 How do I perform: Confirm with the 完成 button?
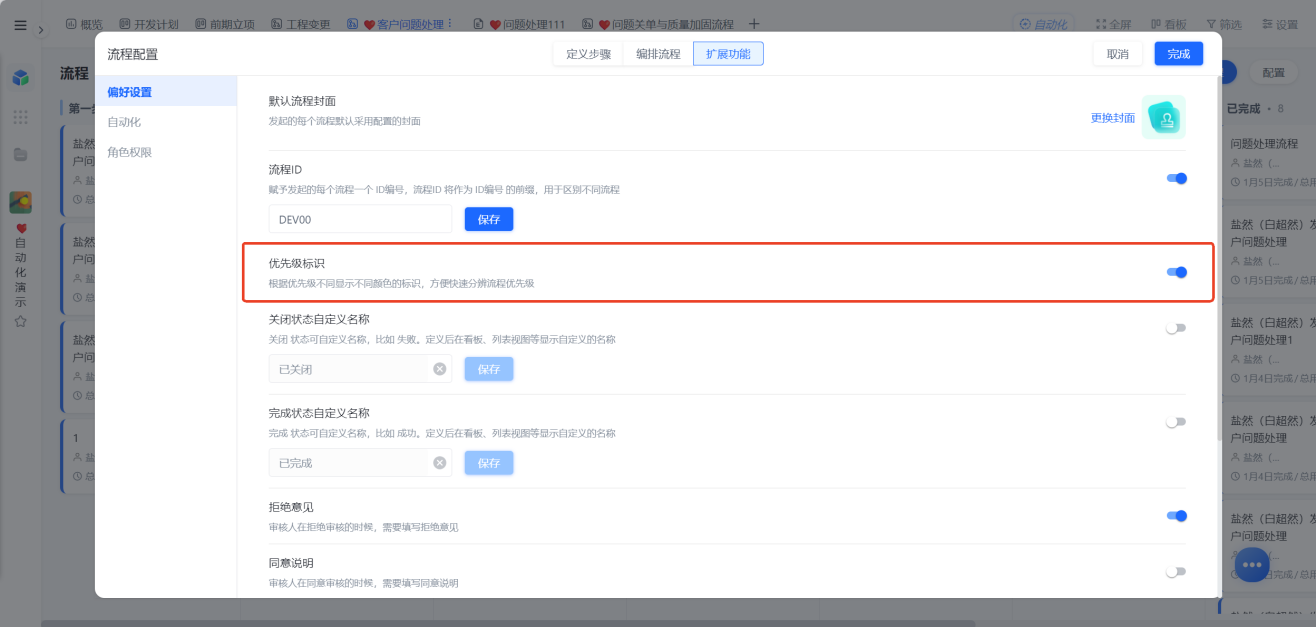click(x=1179, y=54)
